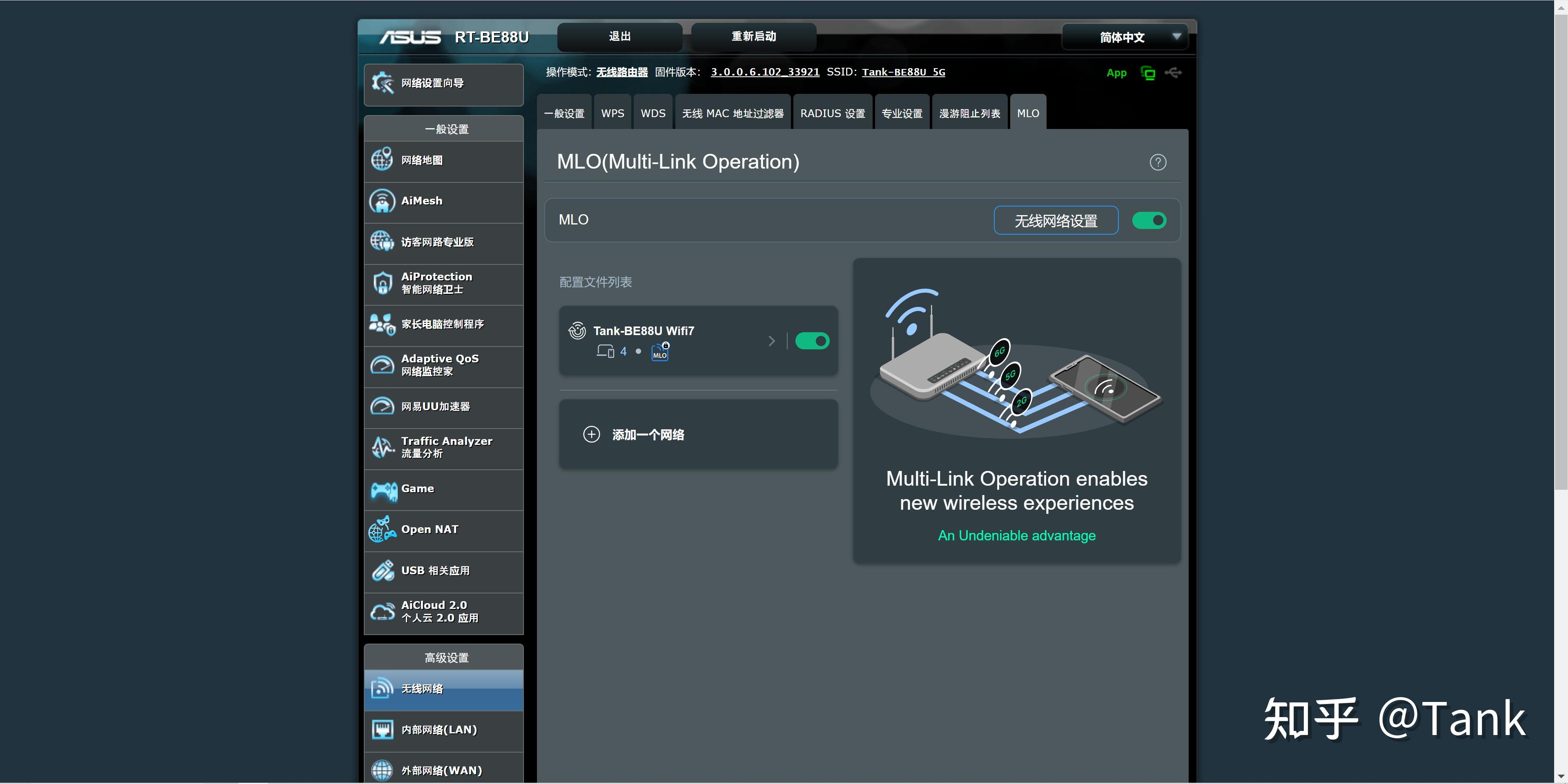Open the AiMesh sidebar icon
This screenshot has width=1568, height=784.
click(382, 201)
